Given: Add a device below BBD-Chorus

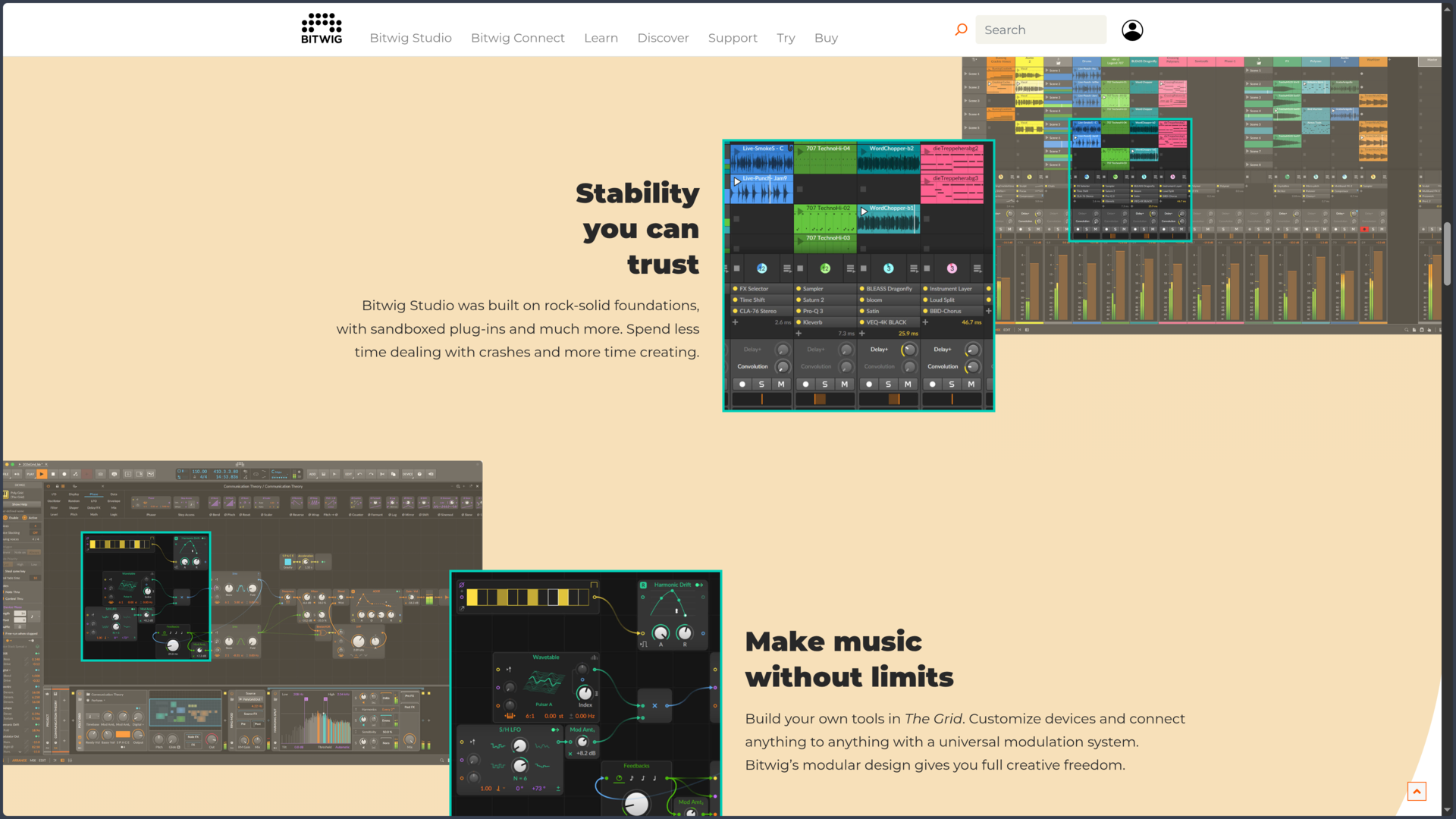Looking at the screenshot, I should pyautogui.click(x=925, y=322).
